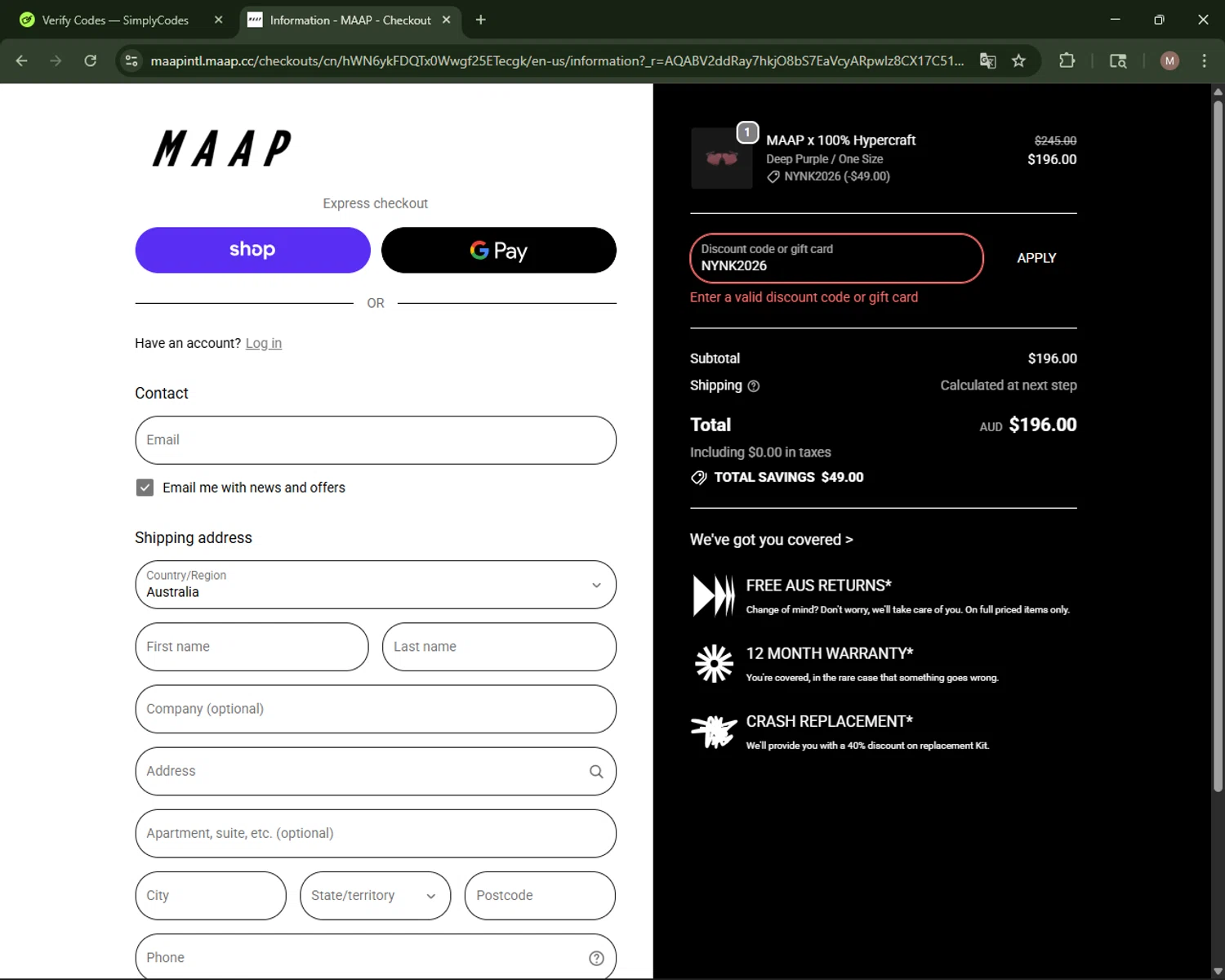Click the address search magnifier icon
Viewport: 1225px width, 980px height.
(596, 772)
